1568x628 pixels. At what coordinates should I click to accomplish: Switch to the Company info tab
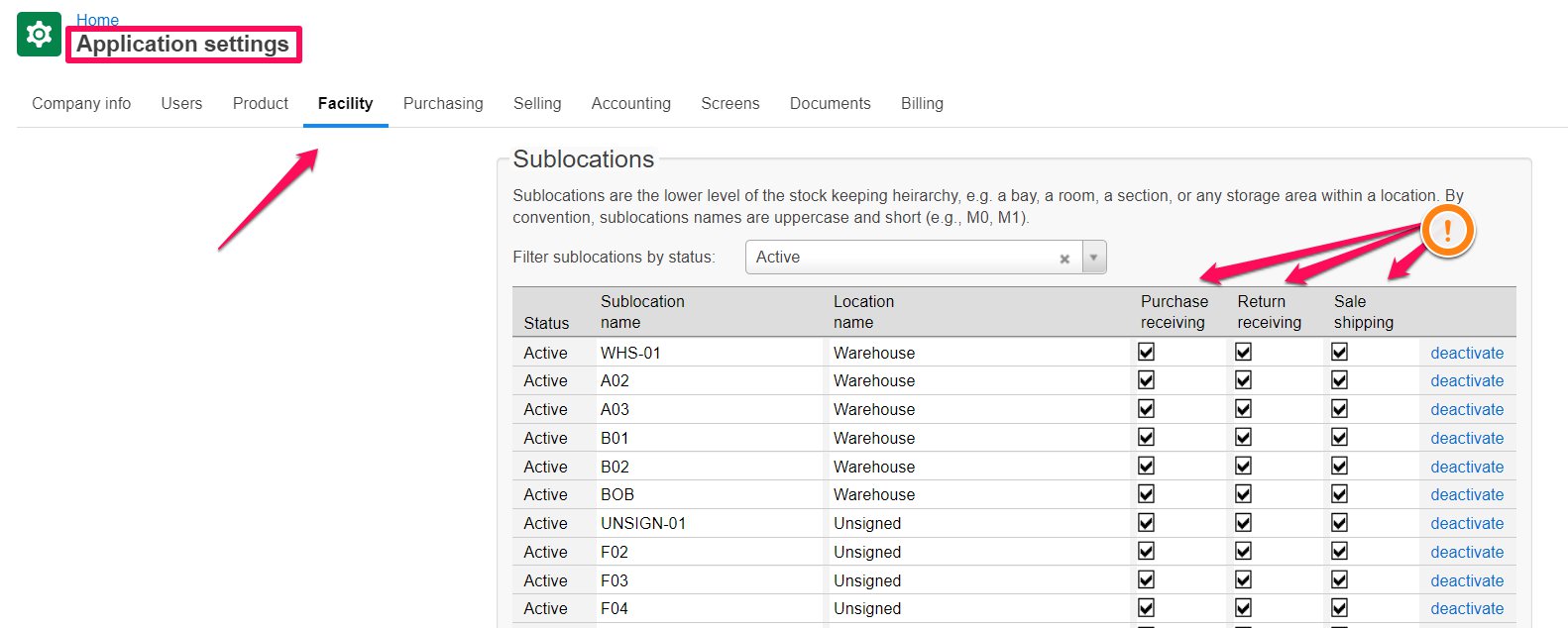tap(81, 103)
